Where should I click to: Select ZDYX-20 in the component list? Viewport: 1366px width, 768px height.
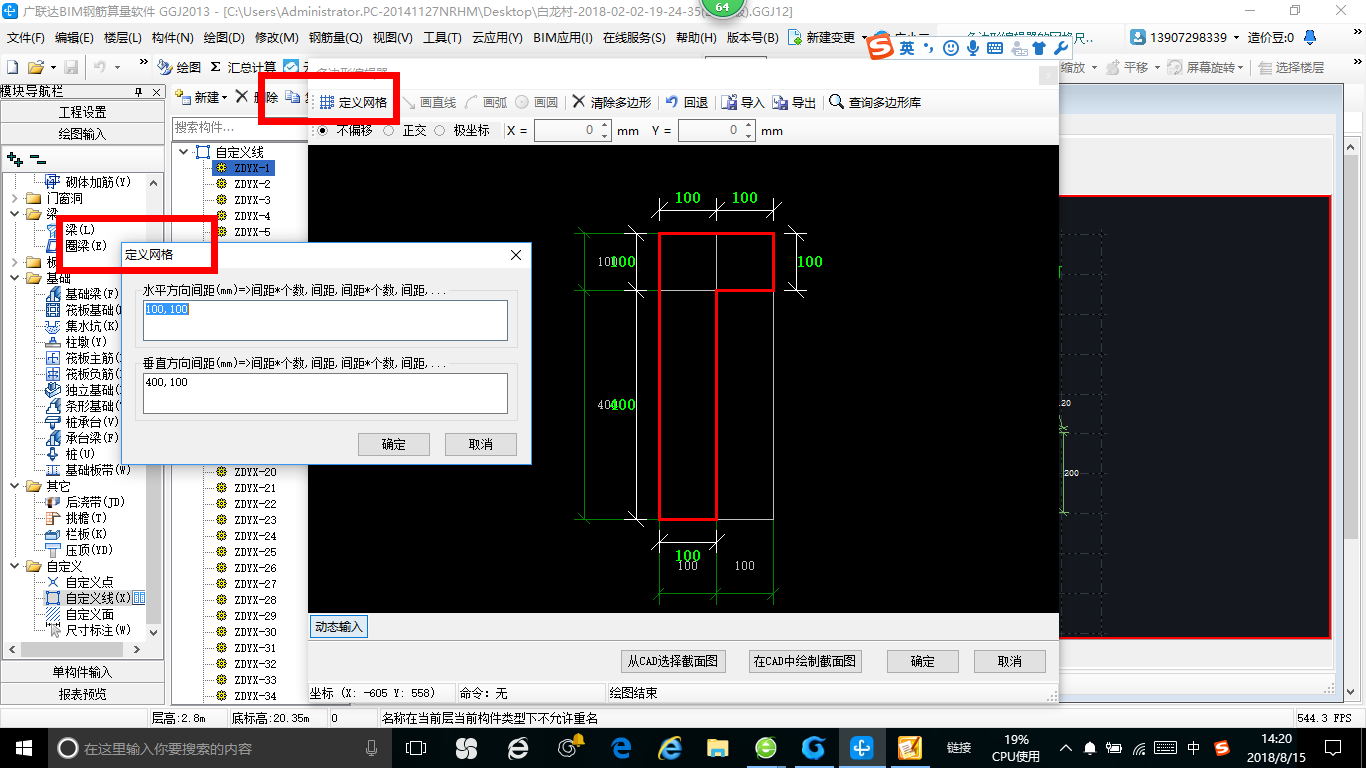[x=255, y=472]
